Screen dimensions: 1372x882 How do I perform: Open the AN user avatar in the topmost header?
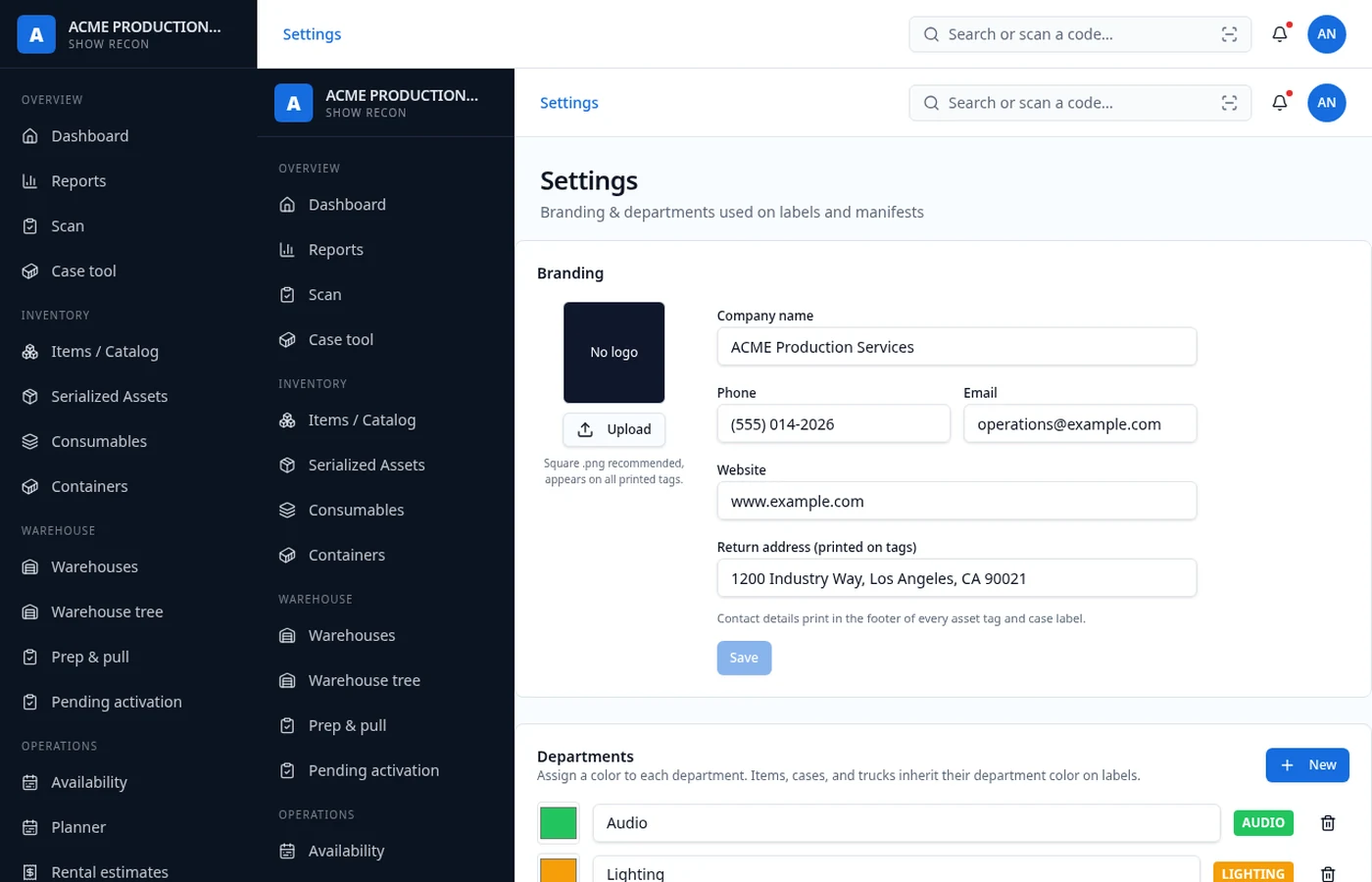tap(1327, 34)
